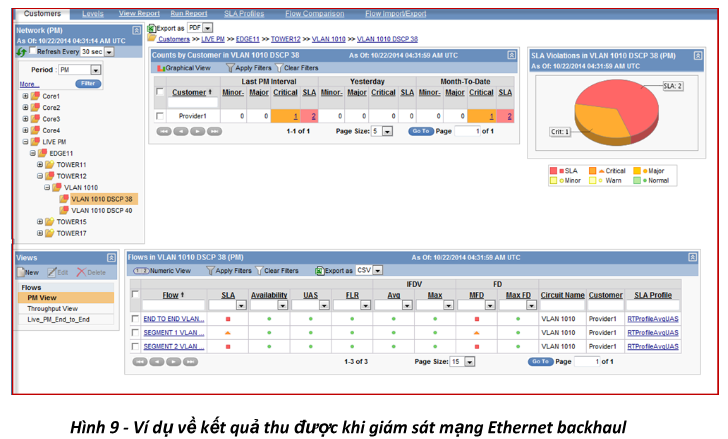
Task: Click Apply Filters funnel in Counts panel
Action: (230, 68)
